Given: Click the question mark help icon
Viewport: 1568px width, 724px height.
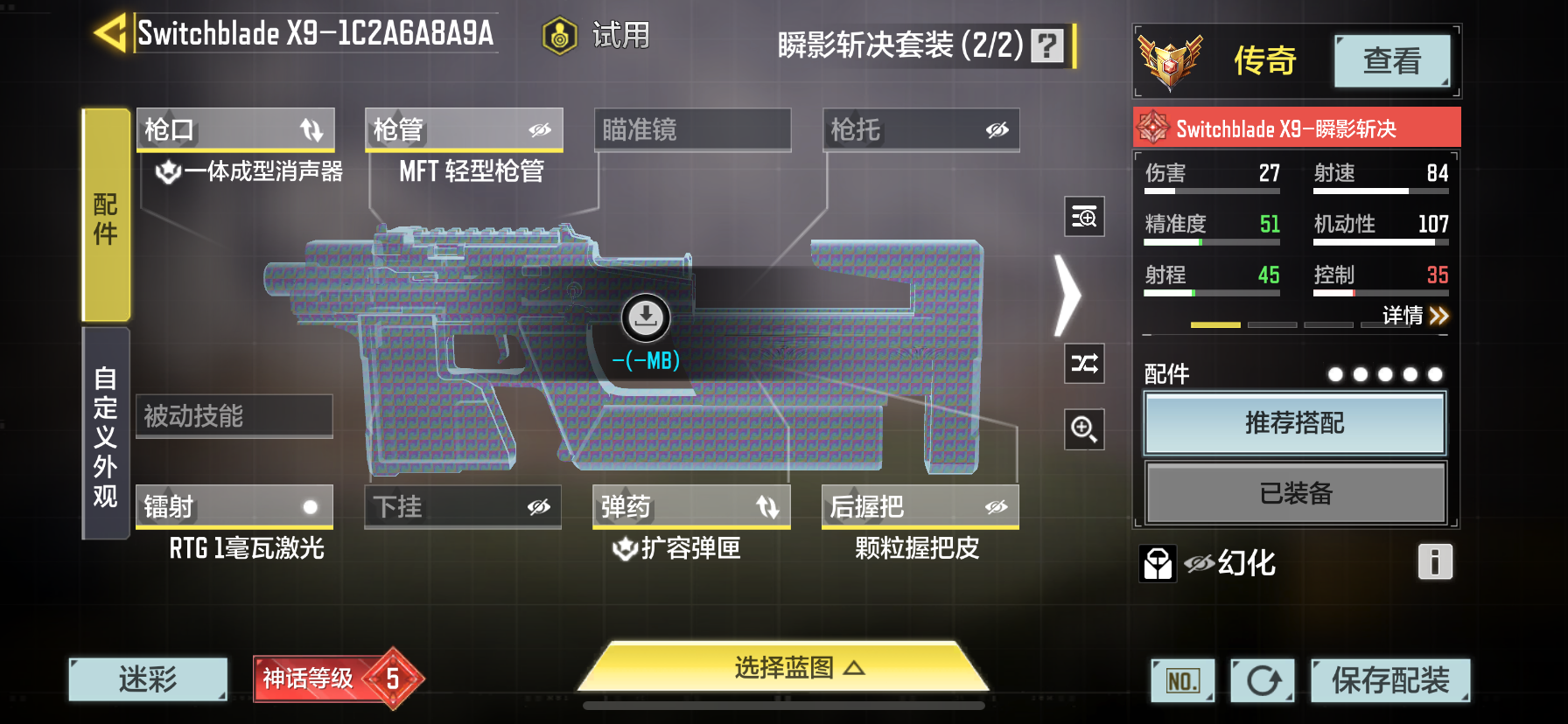Looking at the screenshot, I should [x=1046, y=45].
